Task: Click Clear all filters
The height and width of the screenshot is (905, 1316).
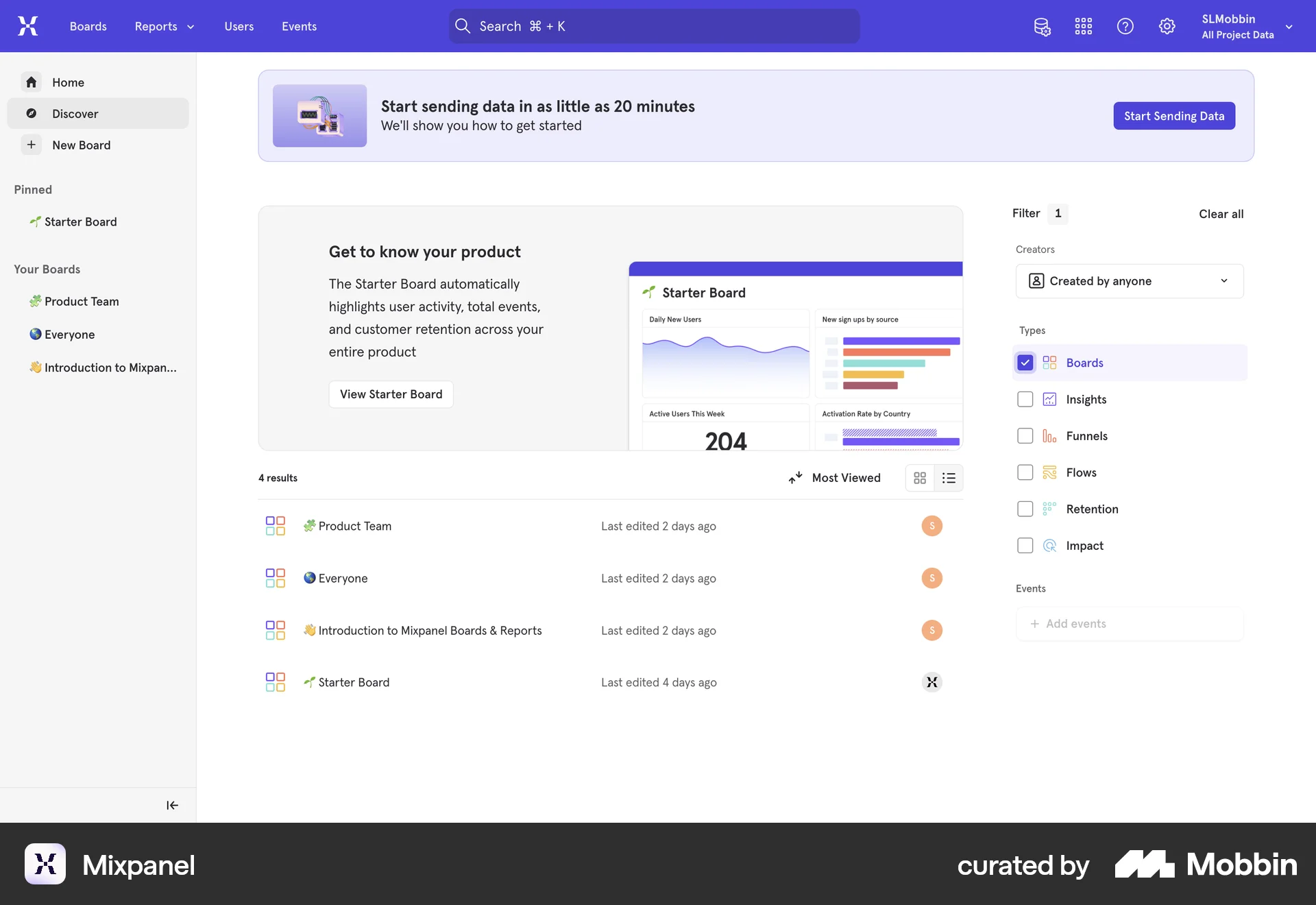Action: [x=1221, y=214]
